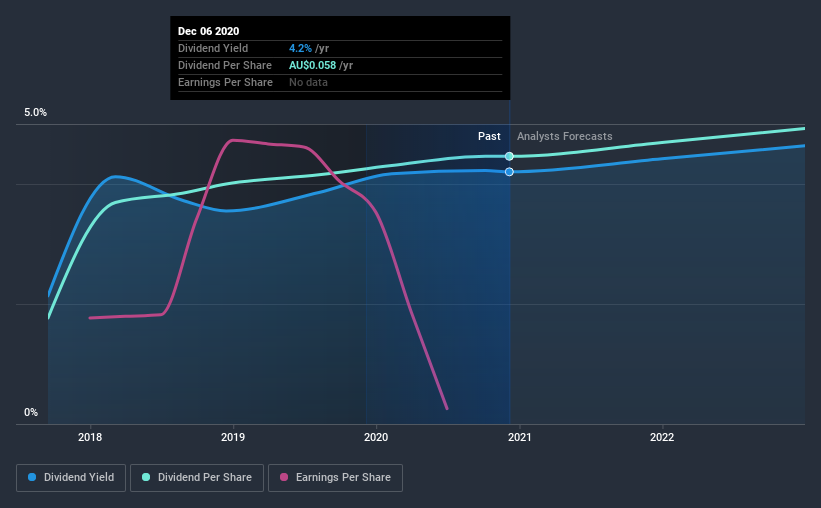This screenshot has height=508, width=821.
Task: Select the Dividend Per Share data point marker
Action: pyautogui.click(x=509, y=156)
